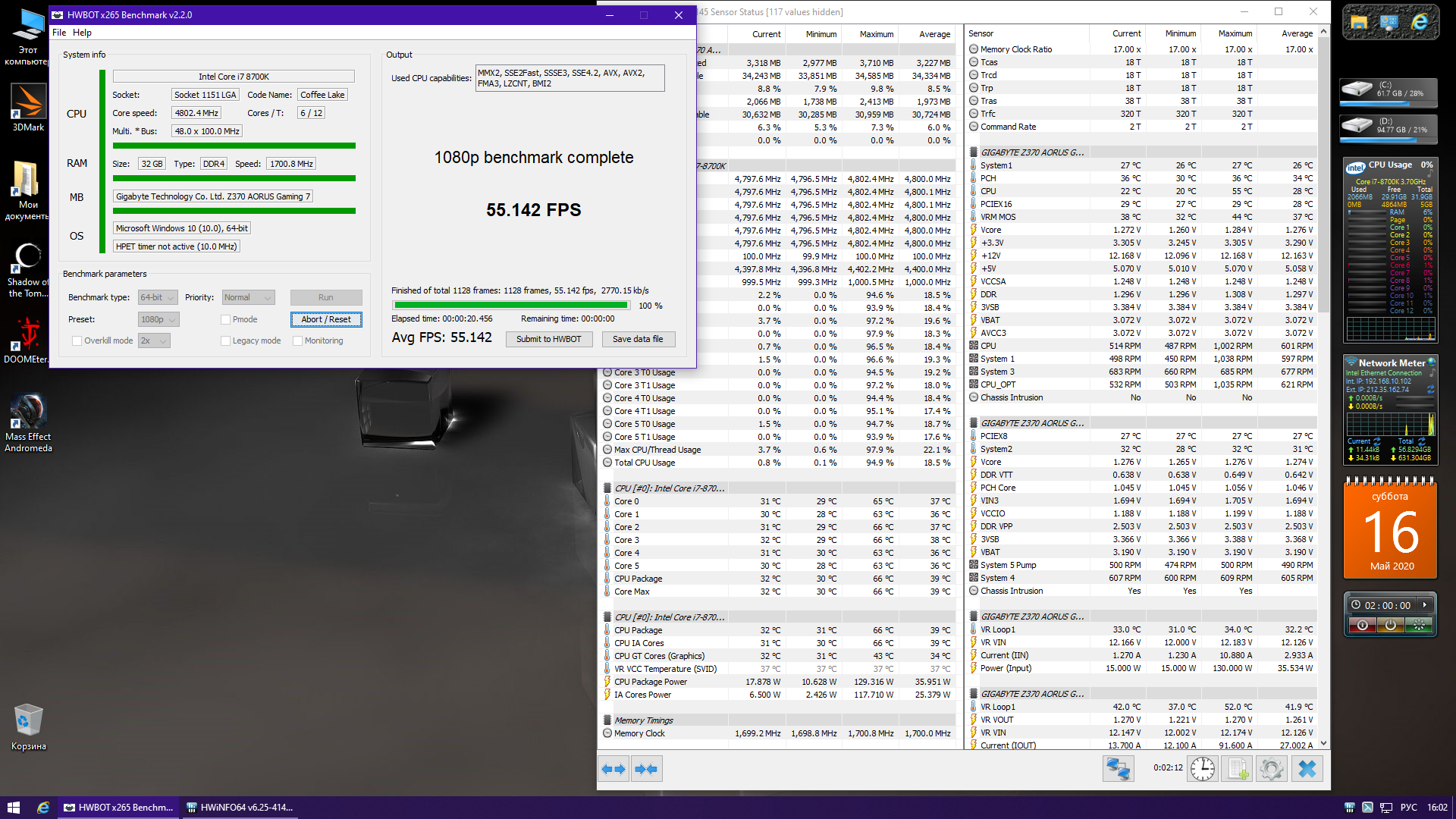Enable the Overkill mode checkbox
This screenshot has height=819, width=1456.
click(77, 341)
